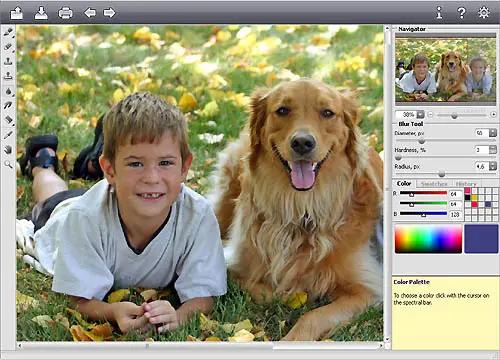This screenshot has width=500, height=360.
Task: Save the image using the download icon
Action: (41, 13)
